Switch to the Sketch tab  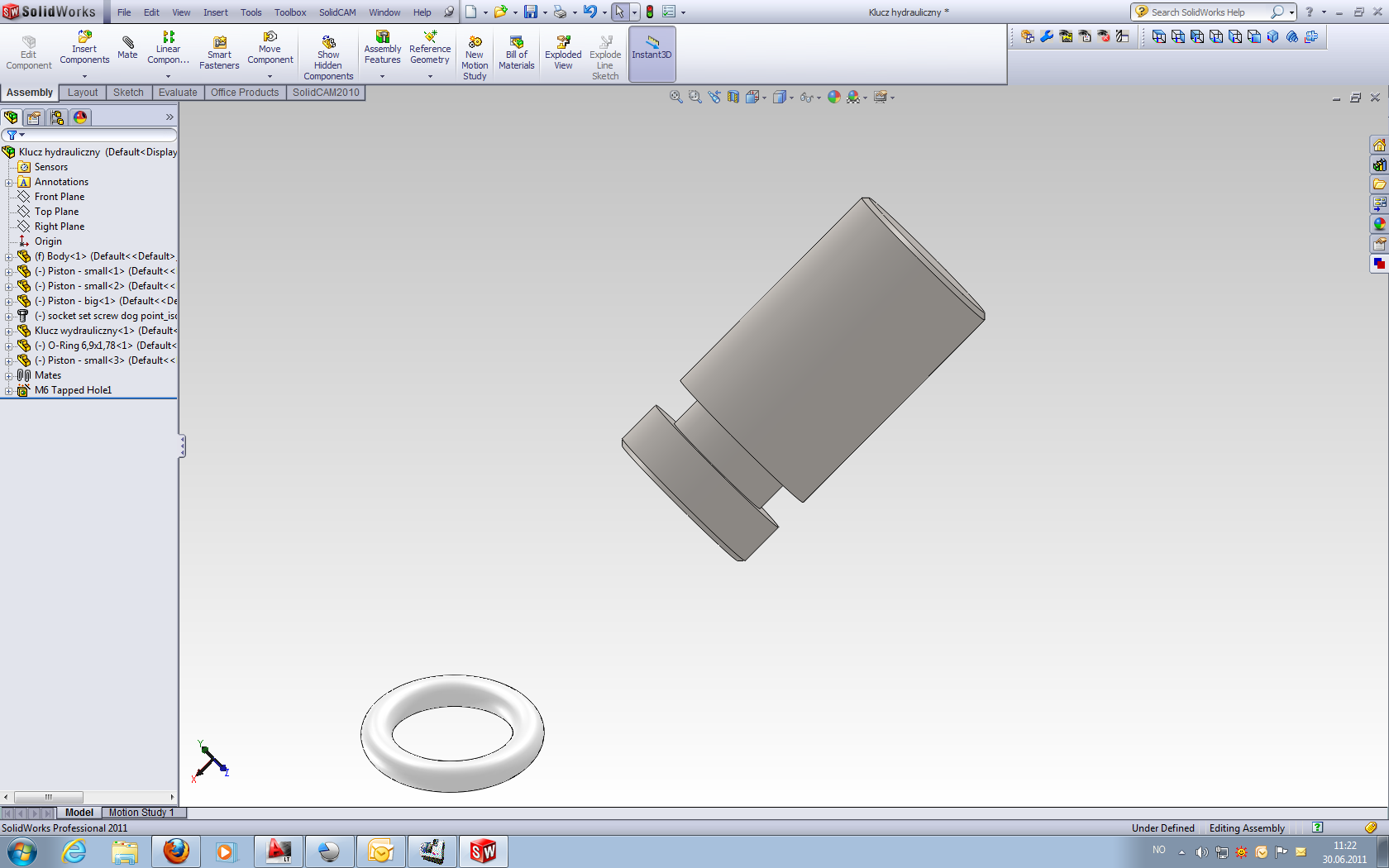point(128,93)
